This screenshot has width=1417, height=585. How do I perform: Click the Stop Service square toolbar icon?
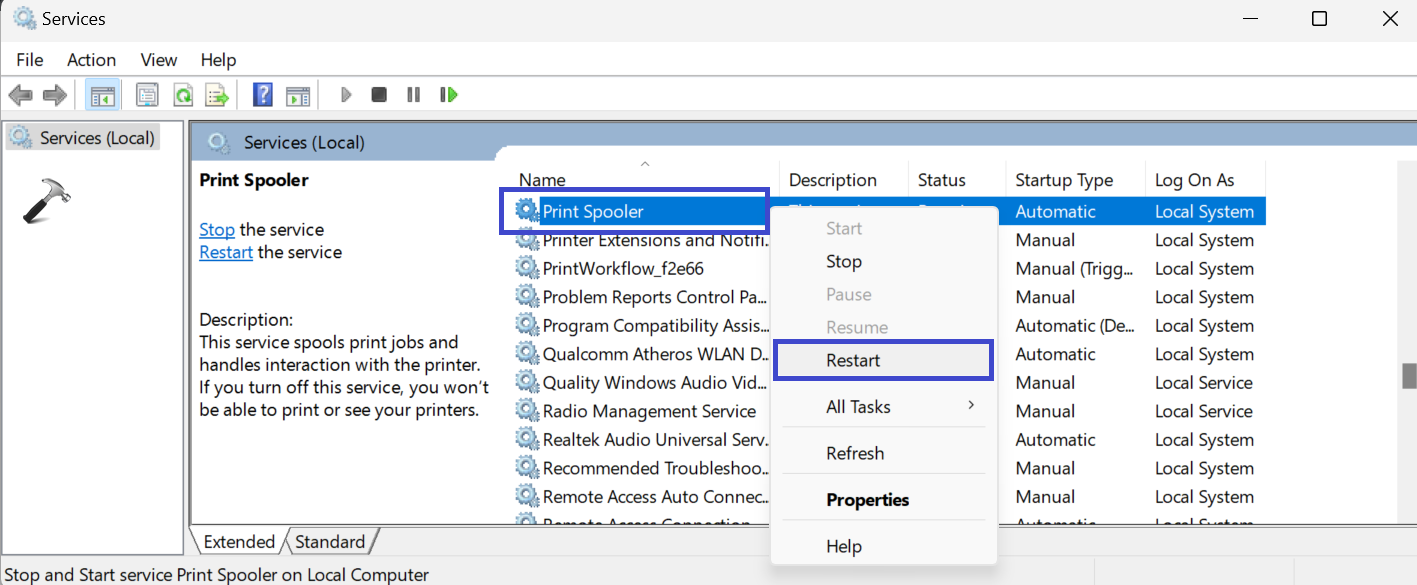point(379,95)
